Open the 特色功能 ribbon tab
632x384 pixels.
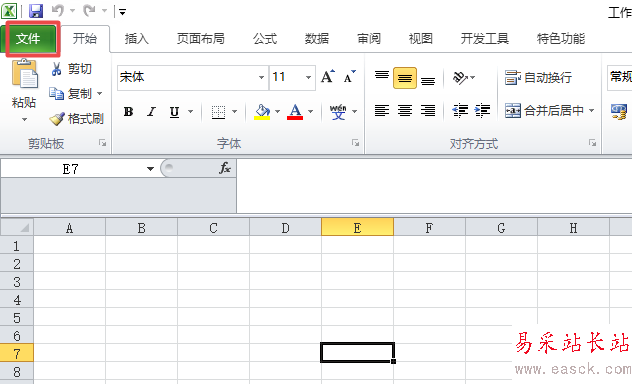coord(561,39)
